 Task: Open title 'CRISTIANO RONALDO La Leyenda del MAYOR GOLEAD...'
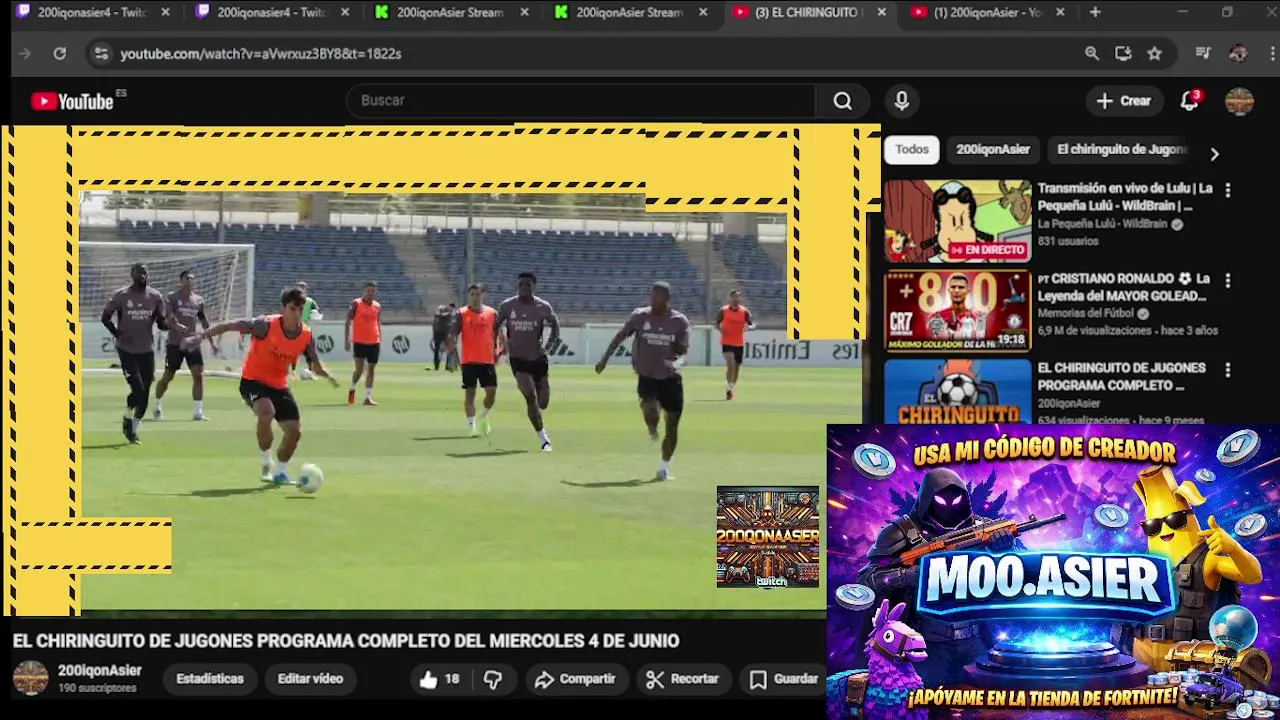[x=1124, y=287]
